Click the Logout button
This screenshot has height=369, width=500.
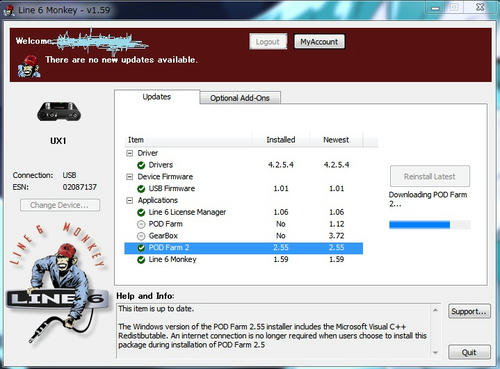click(268, 42)
